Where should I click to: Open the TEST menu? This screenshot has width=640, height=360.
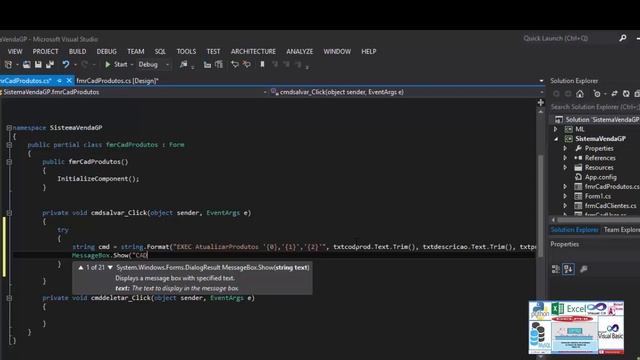point(213,51)
